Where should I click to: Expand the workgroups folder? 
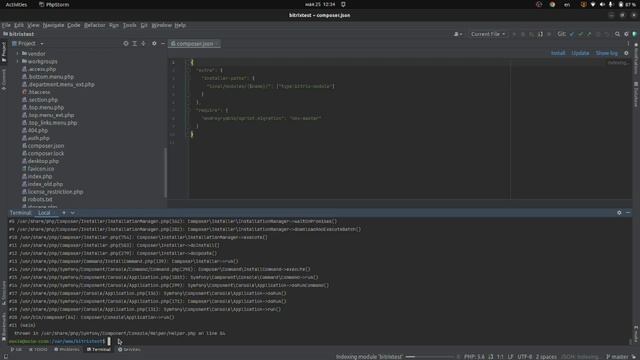pos(18,61)
